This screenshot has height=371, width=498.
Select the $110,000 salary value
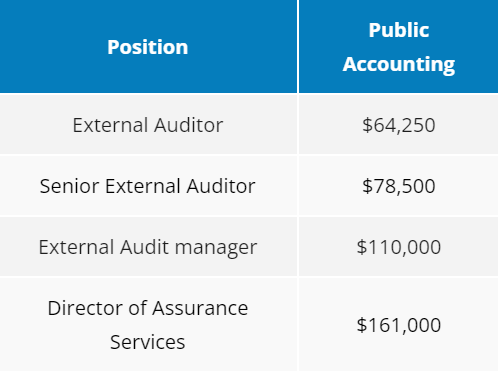(x=399, y=247)
